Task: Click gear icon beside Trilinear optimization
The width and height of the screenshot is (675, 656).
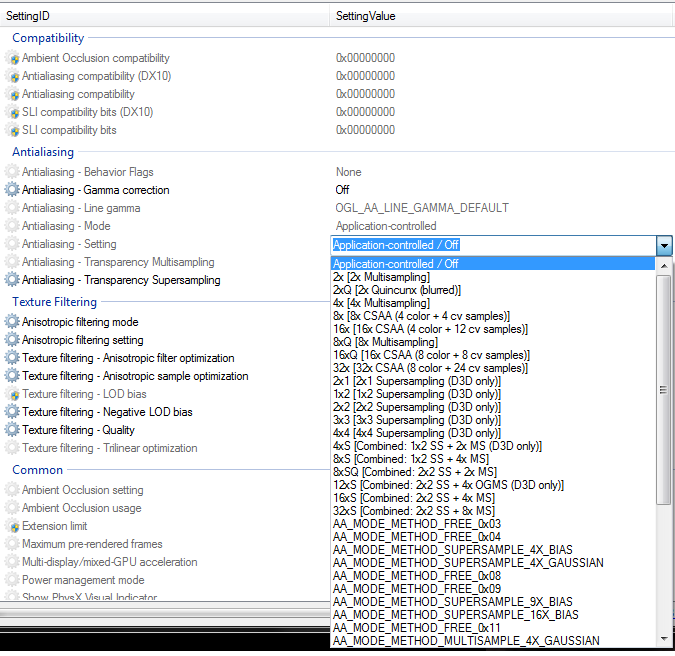Action: click(12, 448)
